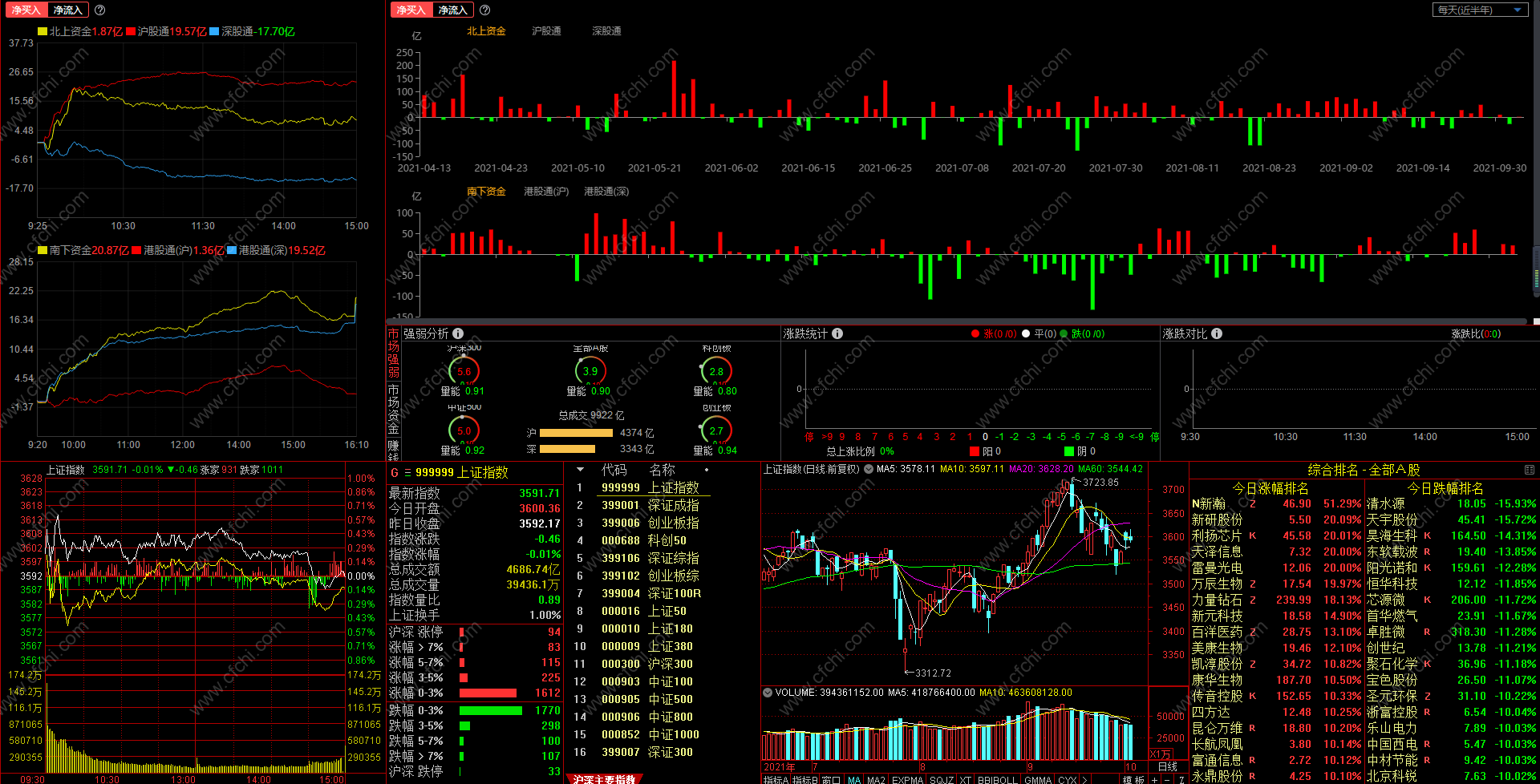Click 港股通(深) series in lower bar chart
1540x784 pixels.
pos(606,192)
